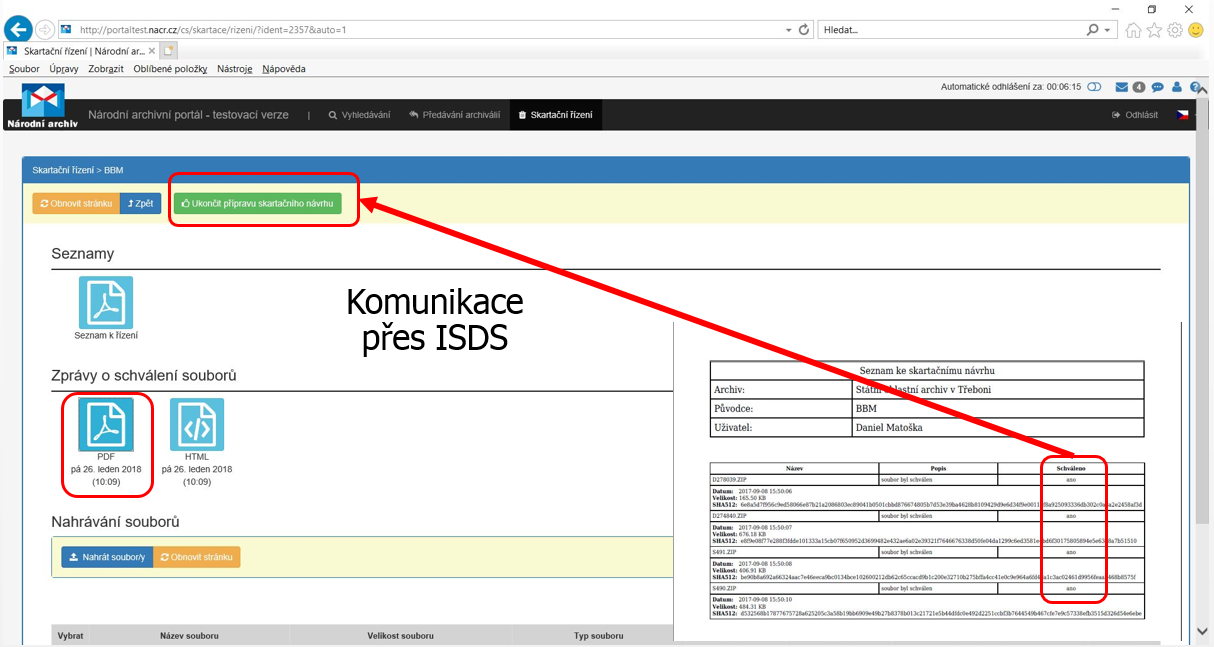Open the messages envelope icon

coord(1122,87)
